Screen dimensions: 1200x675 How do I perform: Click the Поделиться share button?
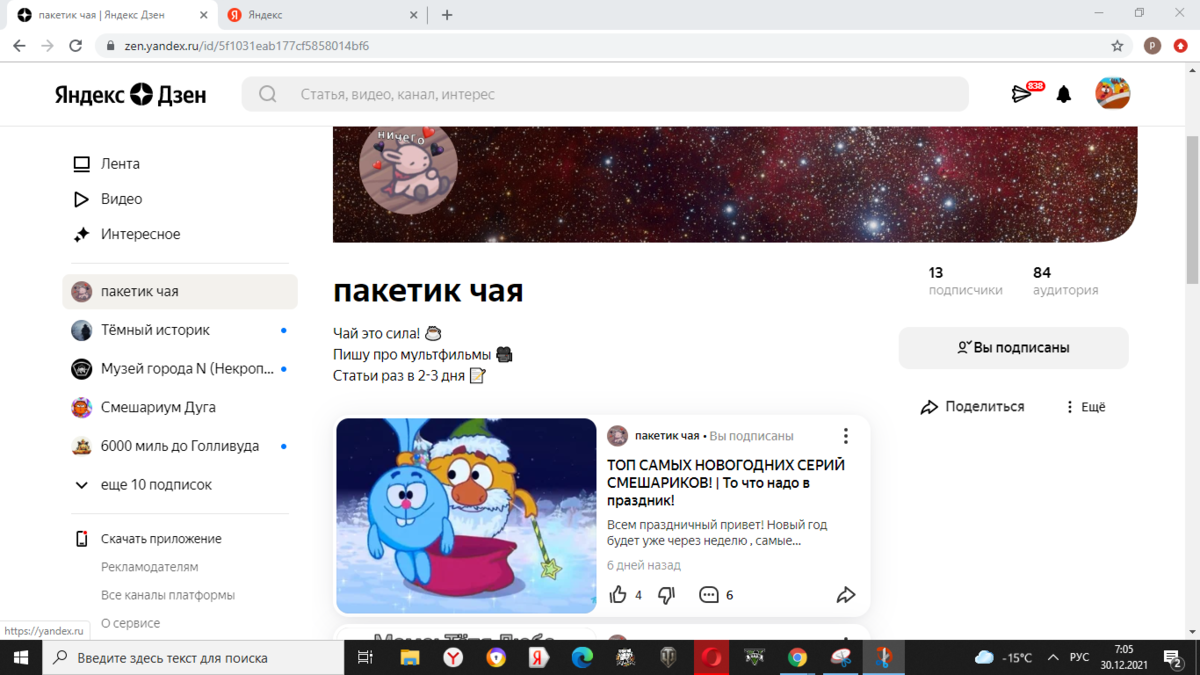click(972, 407)
